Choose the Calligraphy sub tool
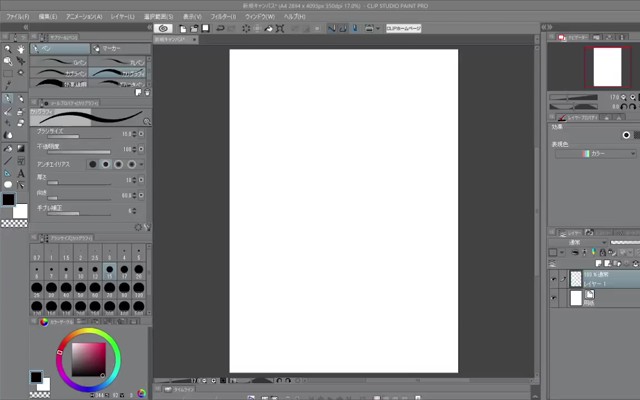The image size is (640, 400). click(x=117, y=73)
